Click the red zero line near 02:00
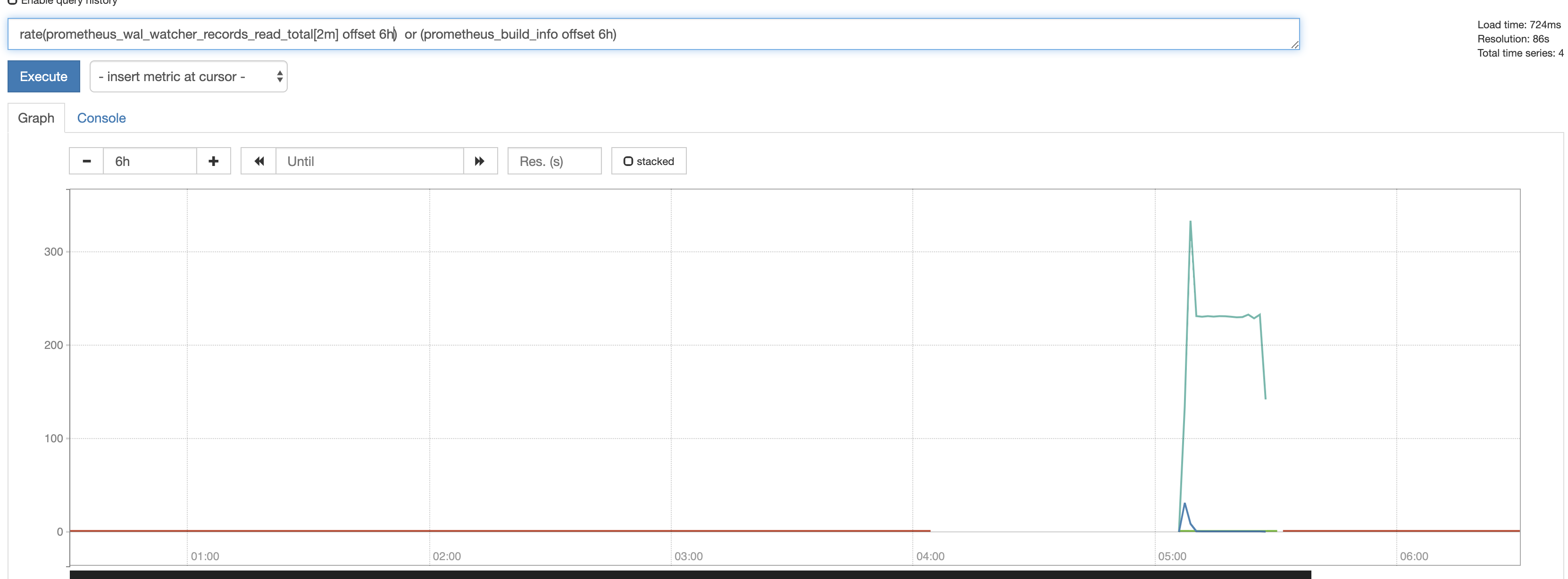Screen dimensions: 1568x579 (x=430, y=531)
